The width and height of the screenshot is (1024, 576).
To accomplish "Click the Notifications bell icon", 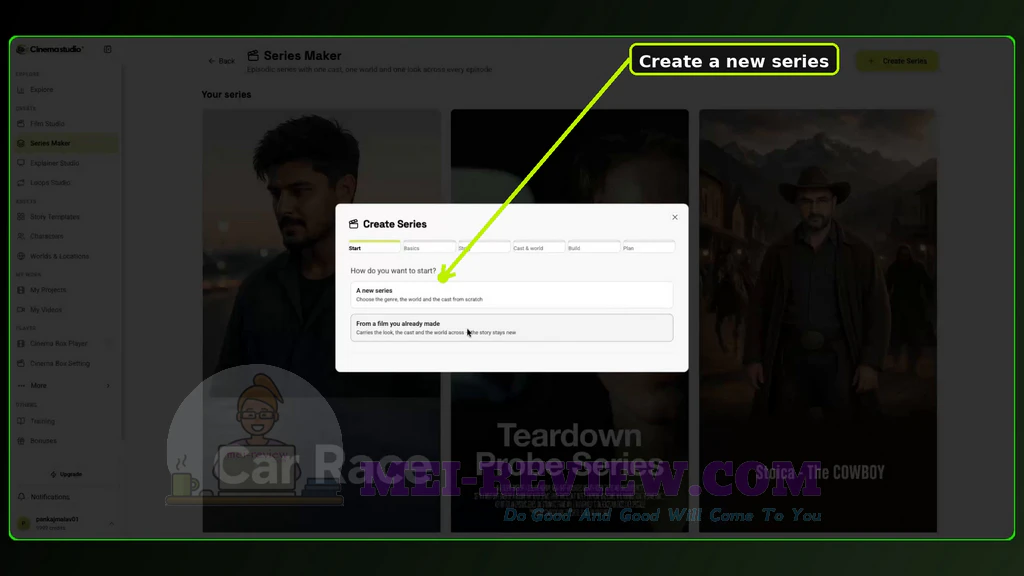I will tap(22, 497).
